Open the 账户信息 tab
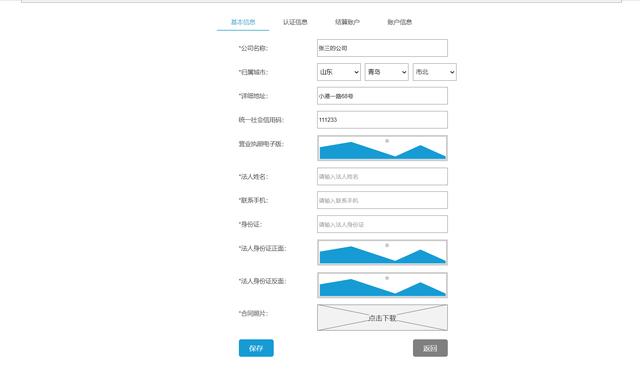640x379 pixels. click(x=400, y=22)
